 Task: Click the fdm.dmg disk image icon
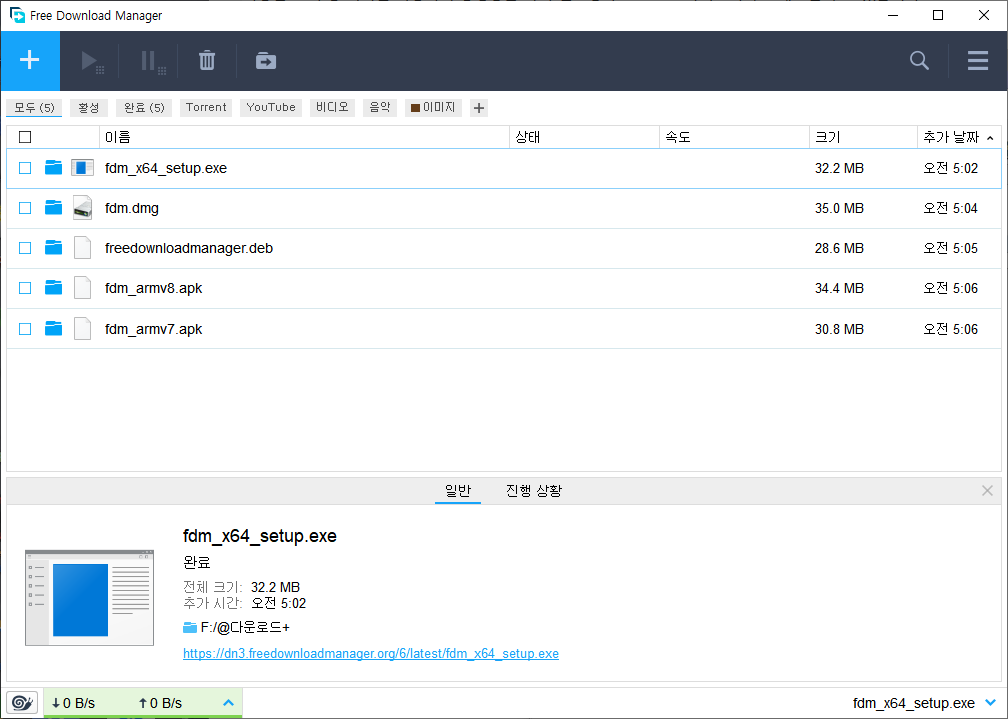coord(82,208)
